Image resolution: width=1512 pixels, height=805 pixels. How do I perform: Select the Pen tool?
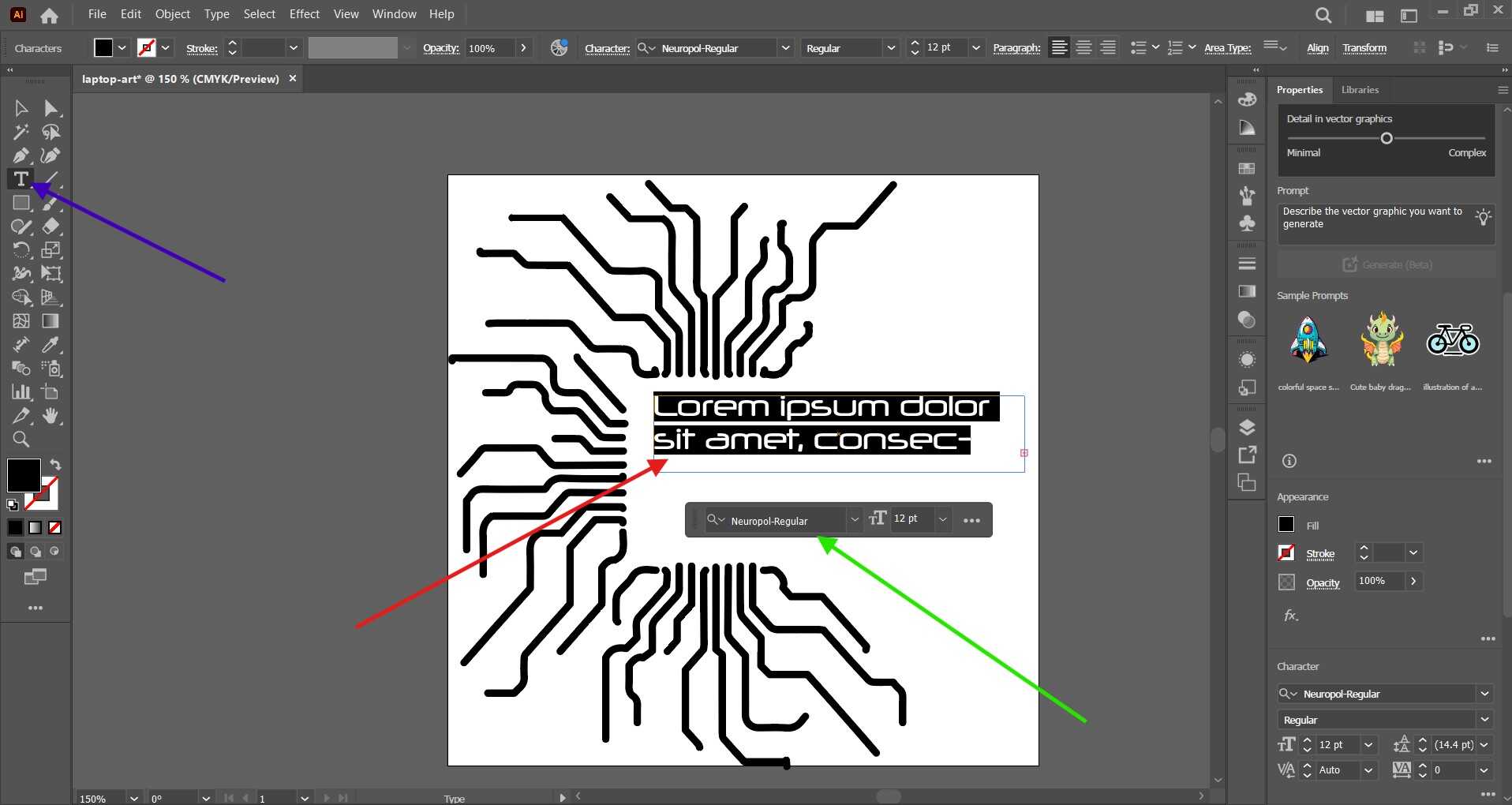(21, 155)
